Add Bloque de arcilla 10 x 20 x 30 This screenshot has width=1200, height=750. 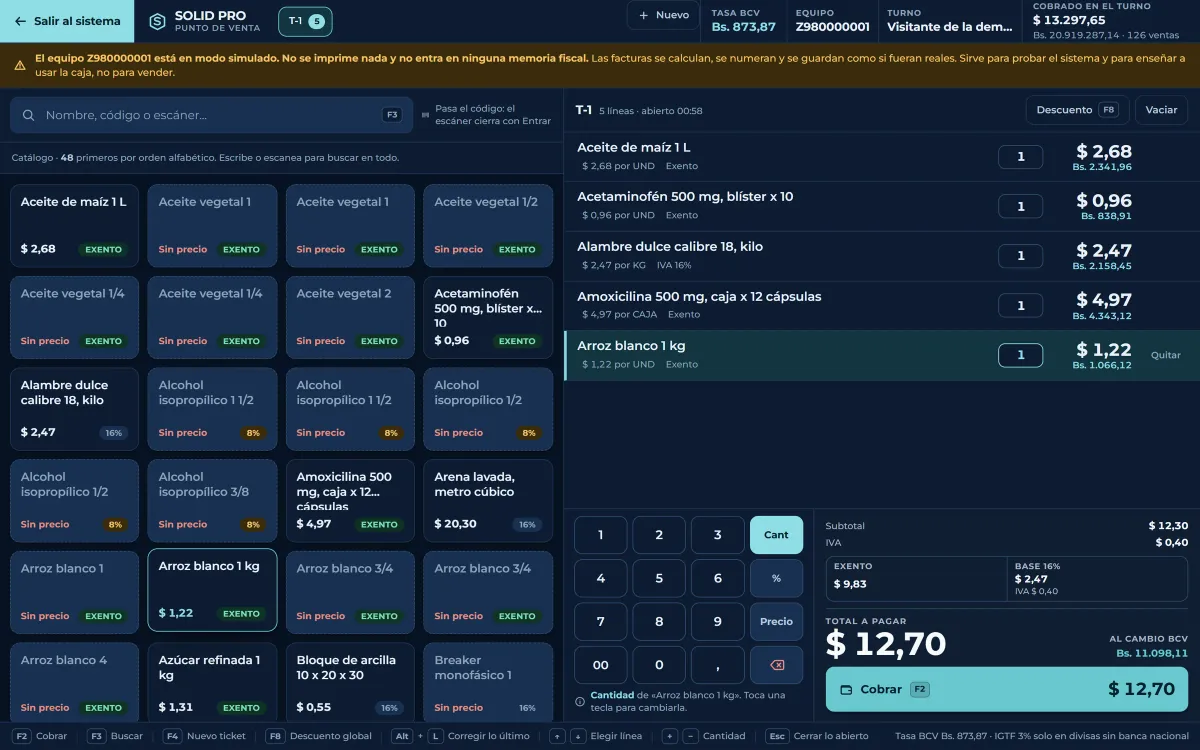click(350, 682)
